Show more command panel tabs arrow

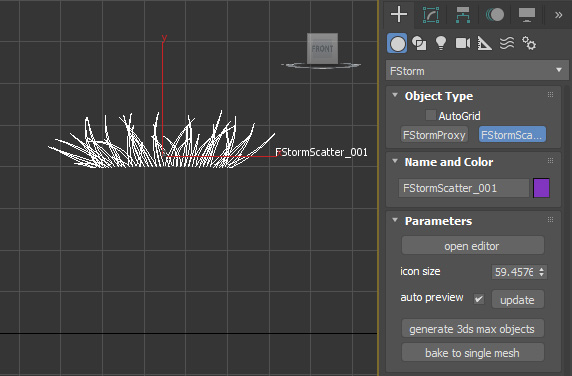tap(558, 15)
